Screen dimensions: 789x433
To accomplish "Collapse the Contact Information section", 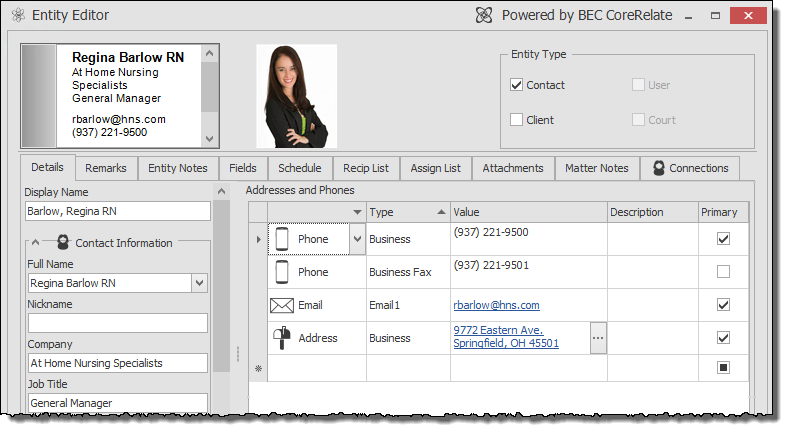I will 35,242.
